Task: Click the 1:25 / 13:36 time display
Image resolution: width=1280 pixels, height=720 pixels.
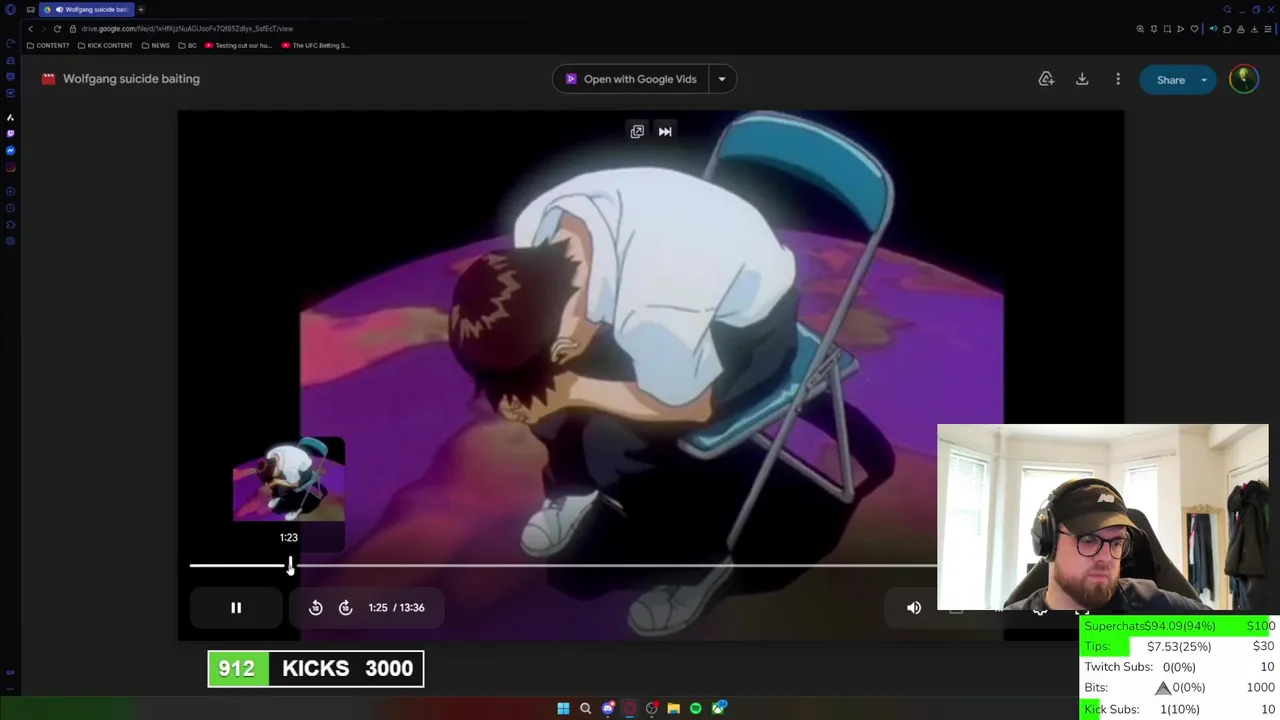Action: click(396, 607)
